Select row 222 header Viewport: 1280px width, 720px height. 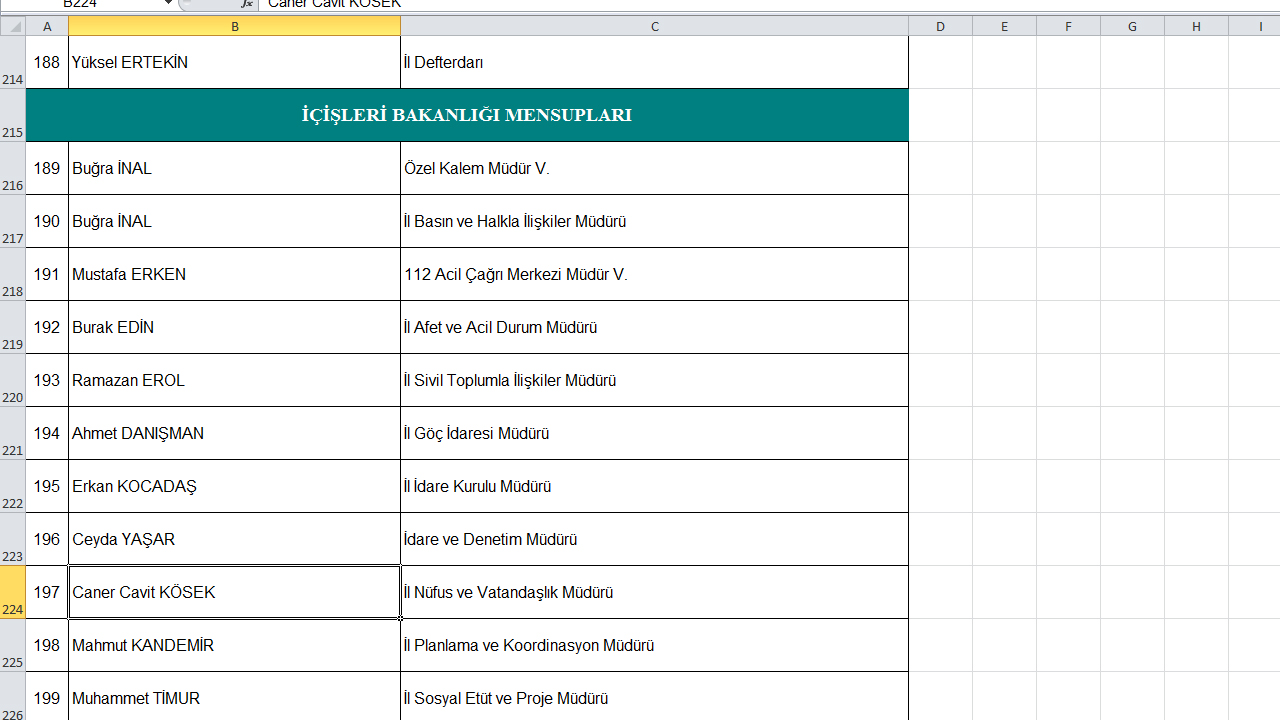(12, 486)
